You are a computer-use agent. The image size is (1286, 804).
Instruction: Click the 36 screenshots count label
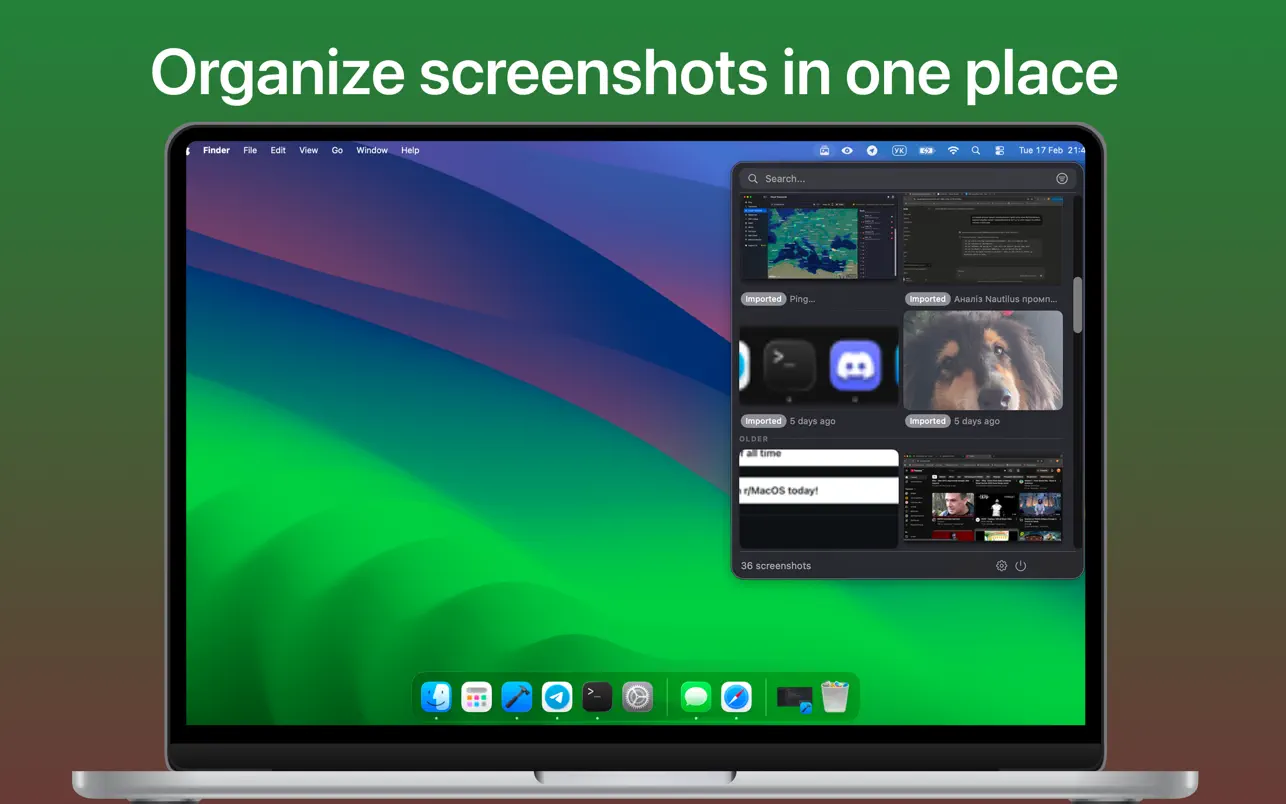(x=776, y=566)
